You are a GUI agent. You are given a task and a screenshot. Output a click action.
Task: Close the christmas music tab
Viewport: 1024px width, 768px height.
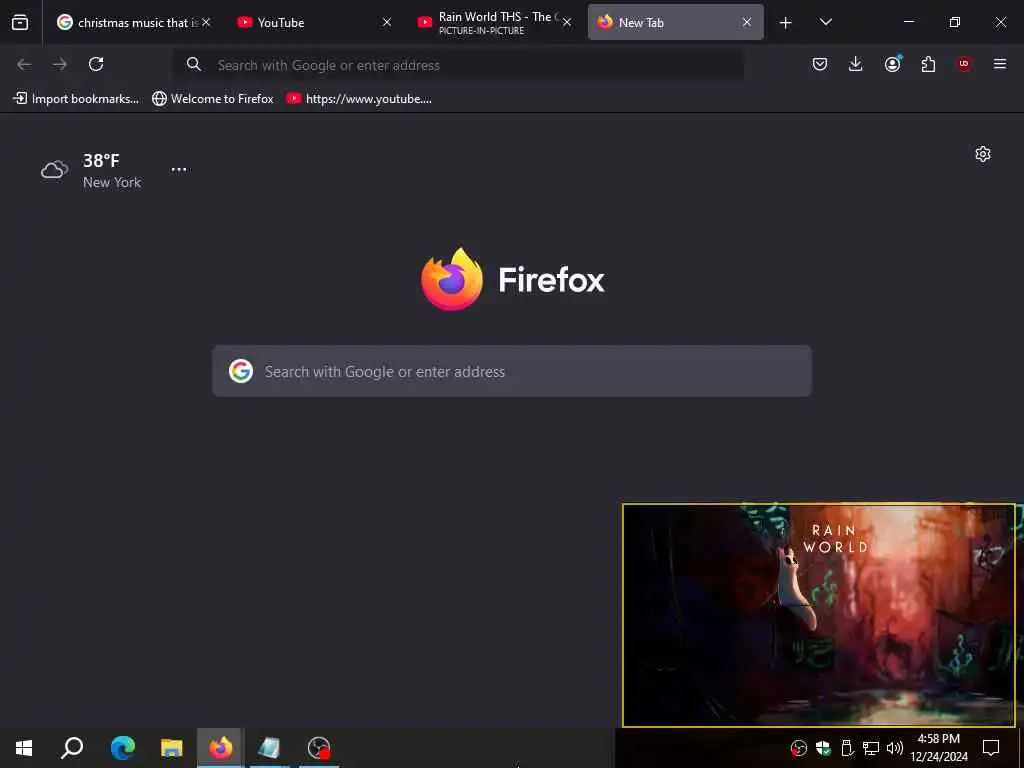click(206, 22)
